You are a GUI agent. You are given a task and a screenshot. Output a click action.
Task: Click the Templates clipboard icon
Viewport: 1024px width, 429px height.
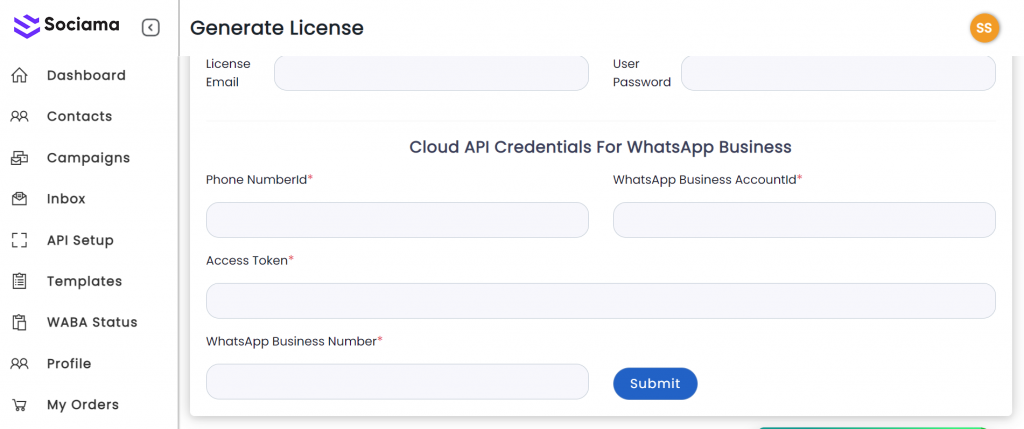(x=19, y=281)
